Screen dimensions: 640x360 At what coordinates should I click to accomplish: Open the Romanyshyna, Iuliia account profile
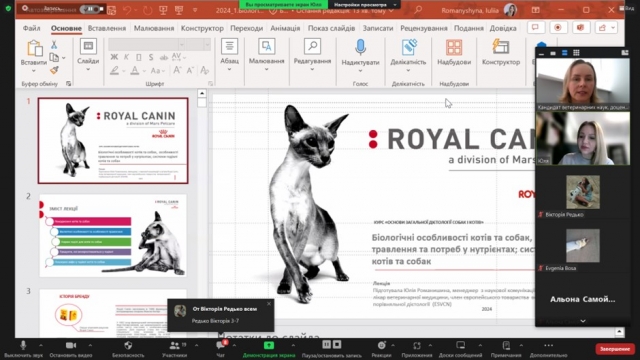pos(479,10)
